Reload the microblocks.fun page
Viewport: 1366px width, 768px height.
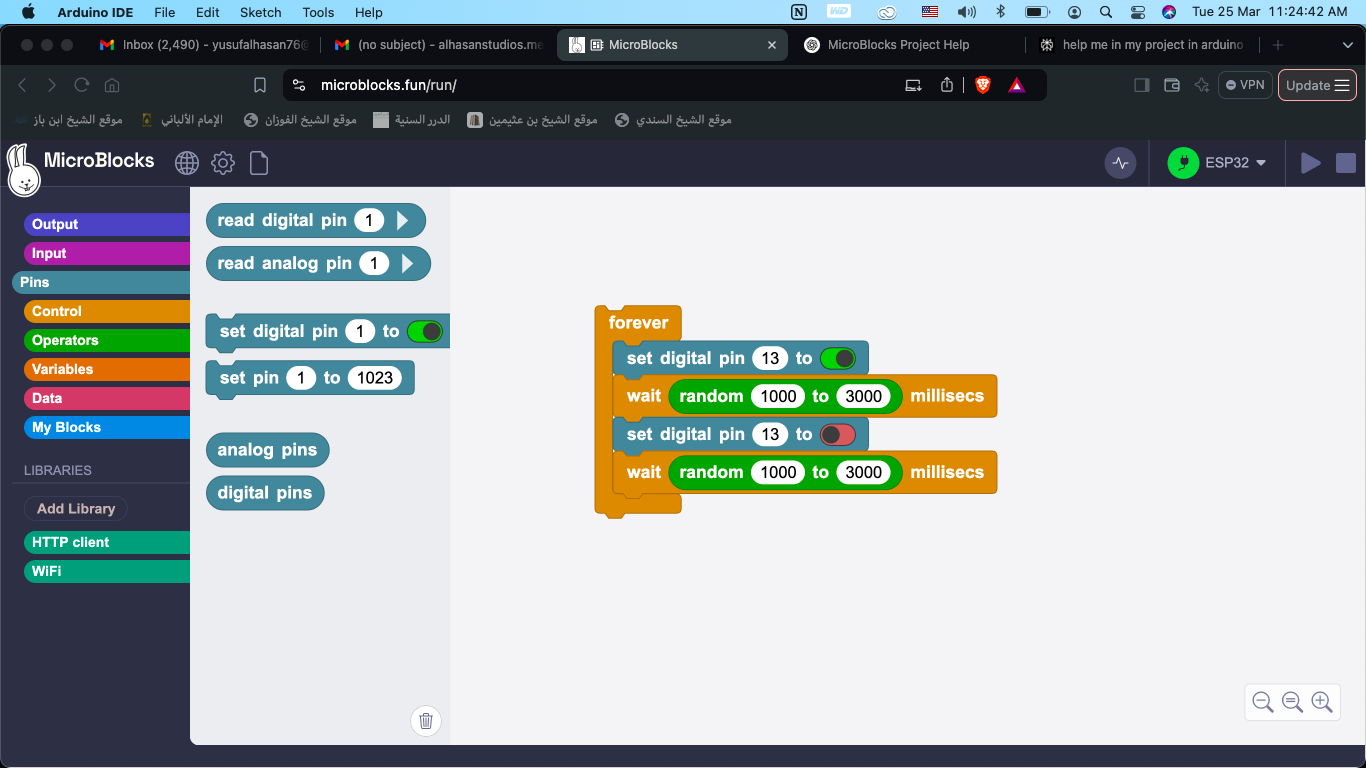[82, 85]
